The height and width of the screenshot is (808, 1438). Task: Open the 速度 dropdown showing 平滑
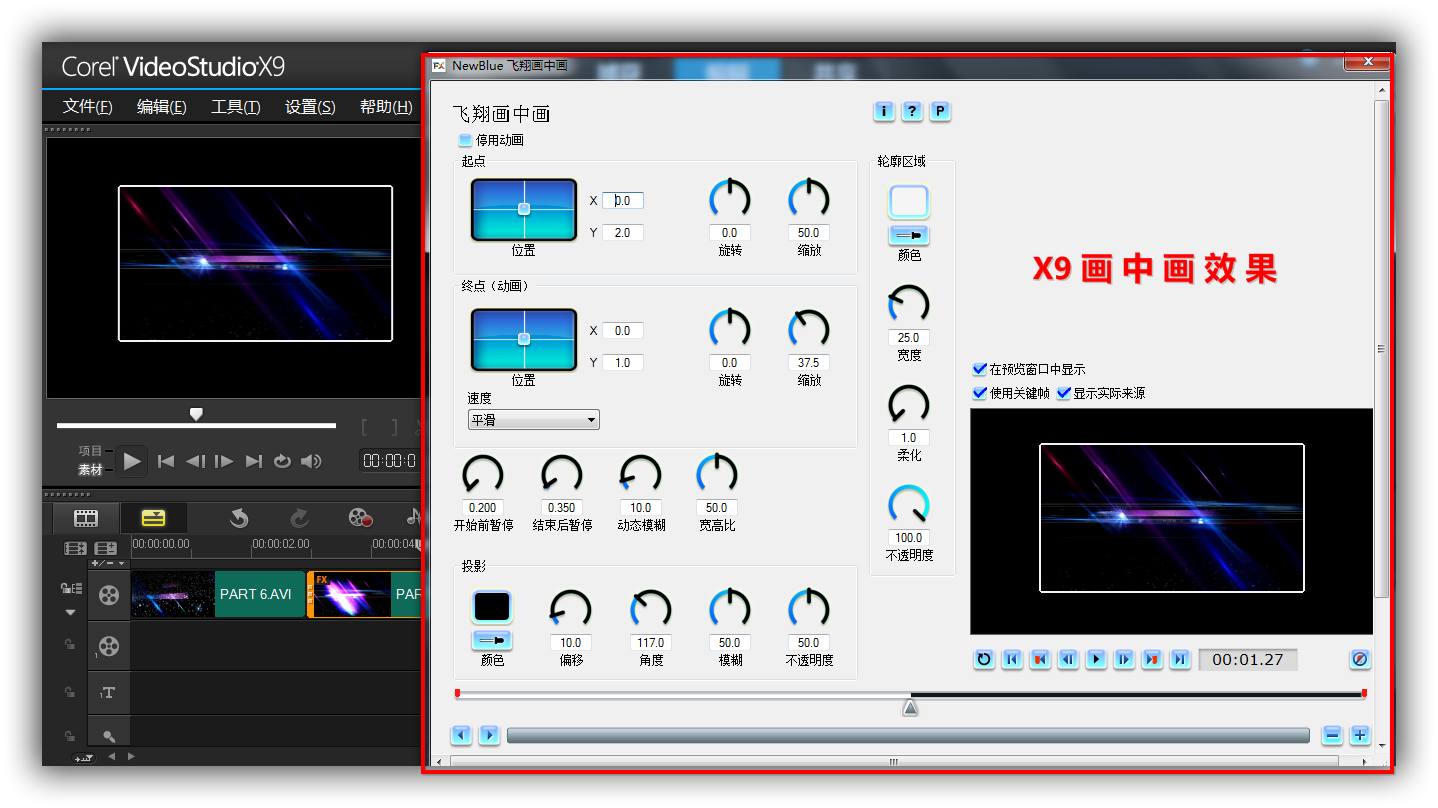point(533,420)
